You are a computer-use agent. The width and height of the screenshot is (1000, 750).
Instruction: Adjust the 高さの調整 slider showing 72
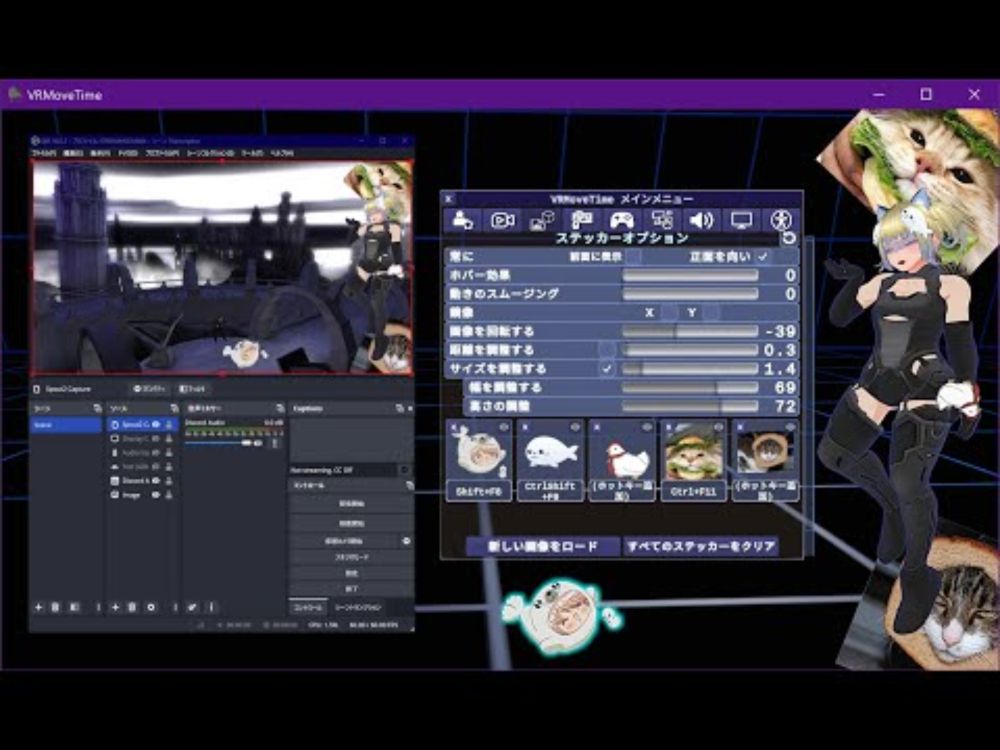click(x=690, y=406)
